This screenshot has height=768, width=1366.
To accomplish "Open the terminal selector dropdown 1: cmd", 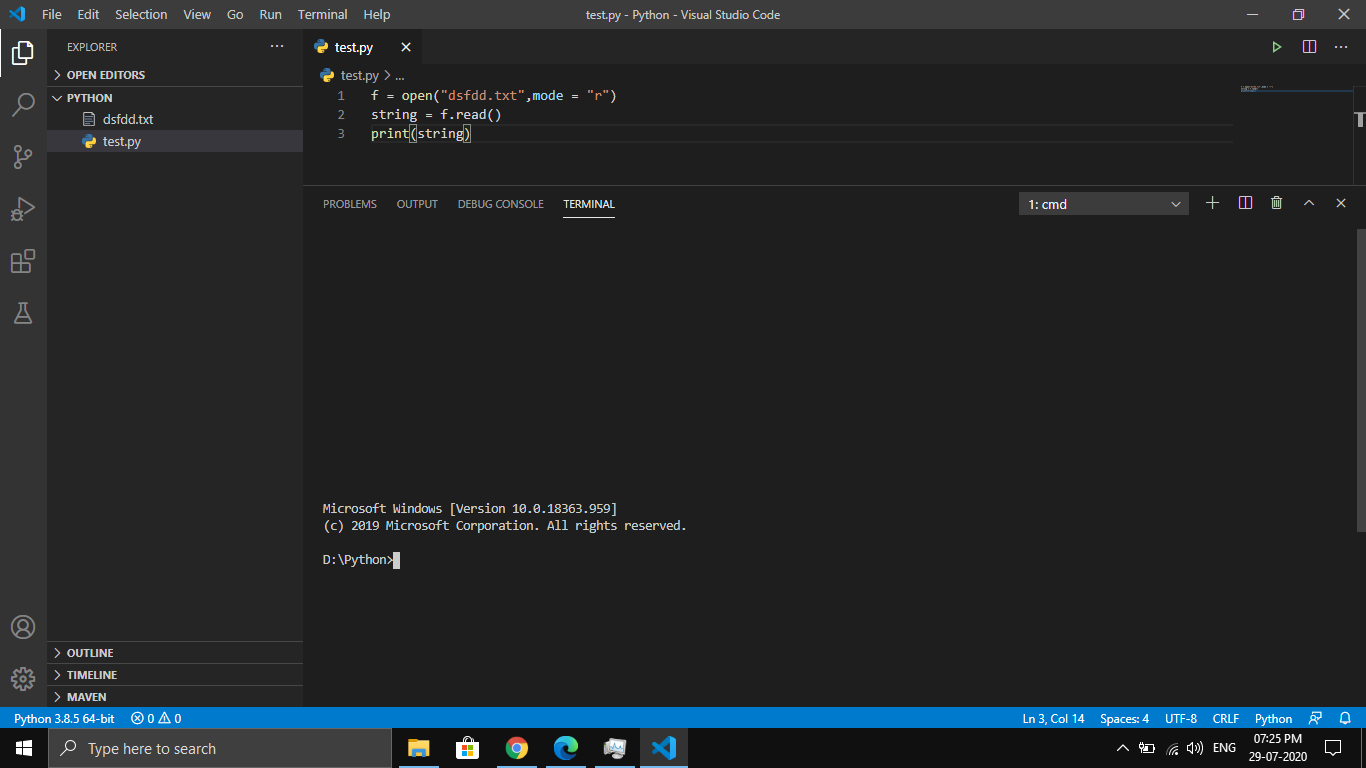I will [x=1104, y=204].
